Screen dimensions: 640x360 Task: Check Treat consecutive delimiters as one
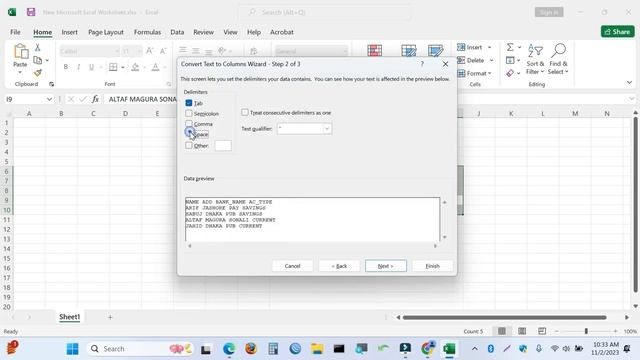click(x=244, y=112)
